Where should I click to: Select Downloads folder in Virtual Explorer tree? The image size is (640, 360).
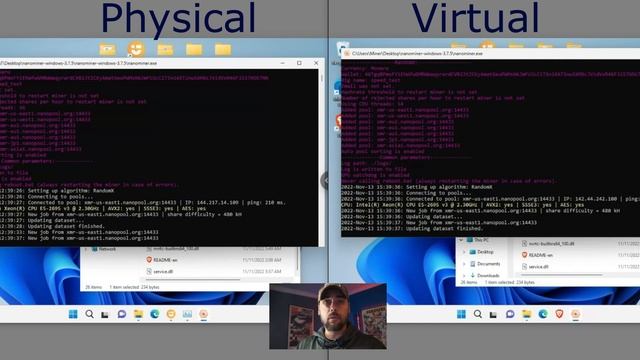[488, 276]
